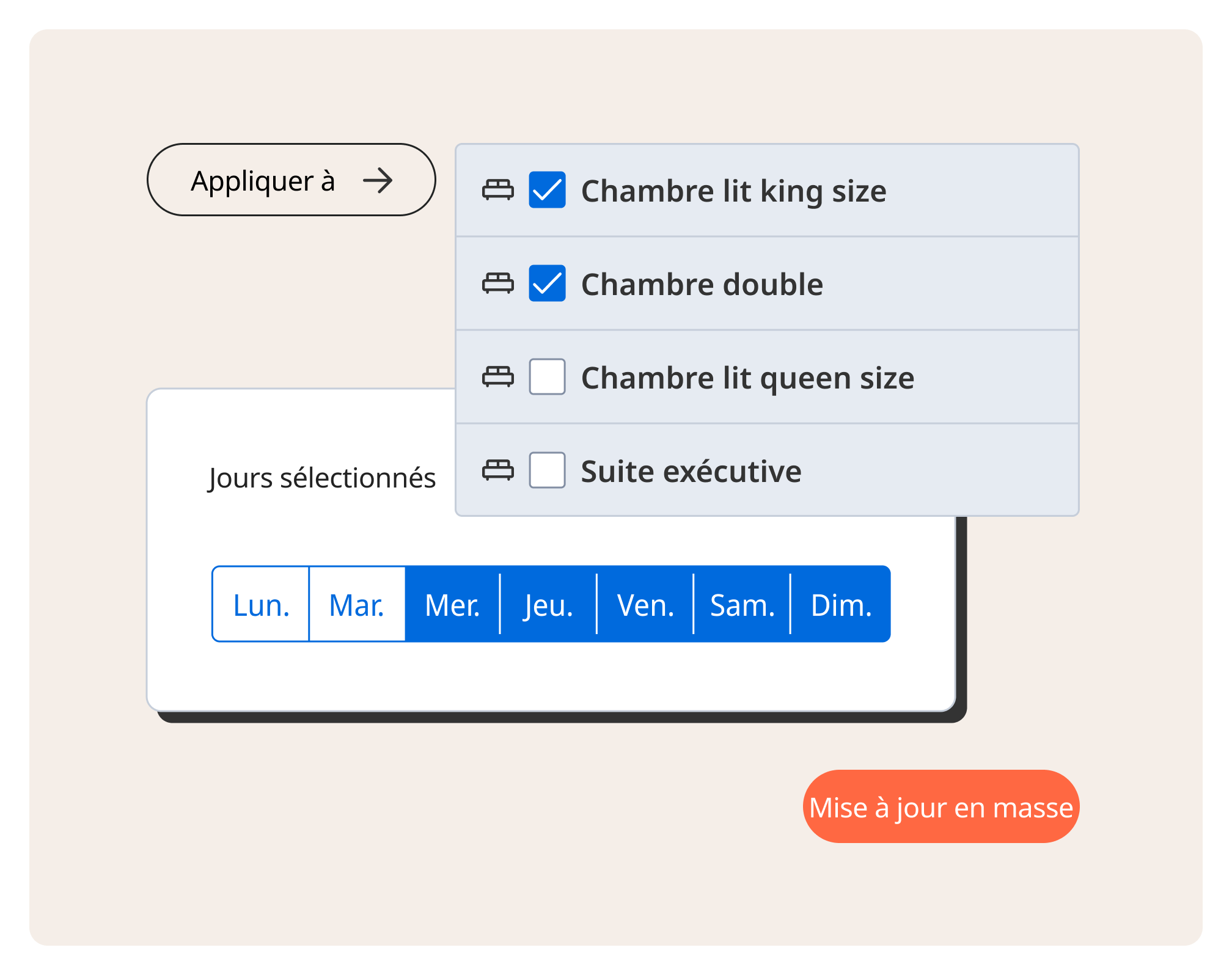1232x975 pixels.
Task: Check Suite exécutive checkbox
Action: click(547, 470)
